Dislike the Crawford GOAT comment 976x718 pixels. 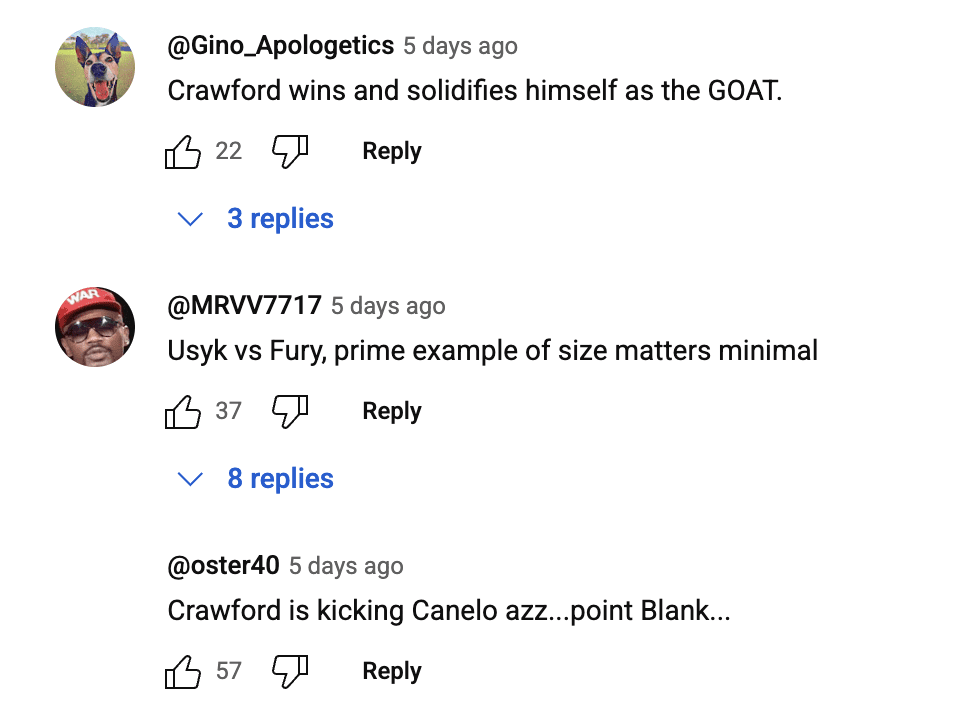[x=290, y=152]
